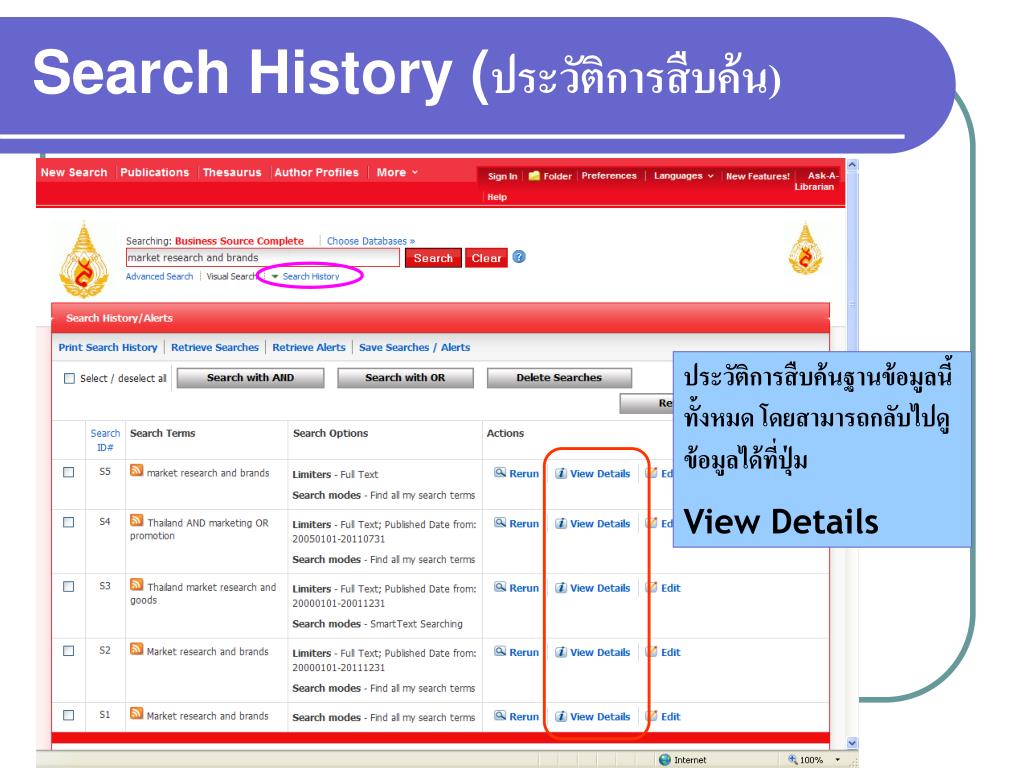Click the RSS alert icon for S2 search
This screenshot has height=768, width=1024.
tap(136, 649)
